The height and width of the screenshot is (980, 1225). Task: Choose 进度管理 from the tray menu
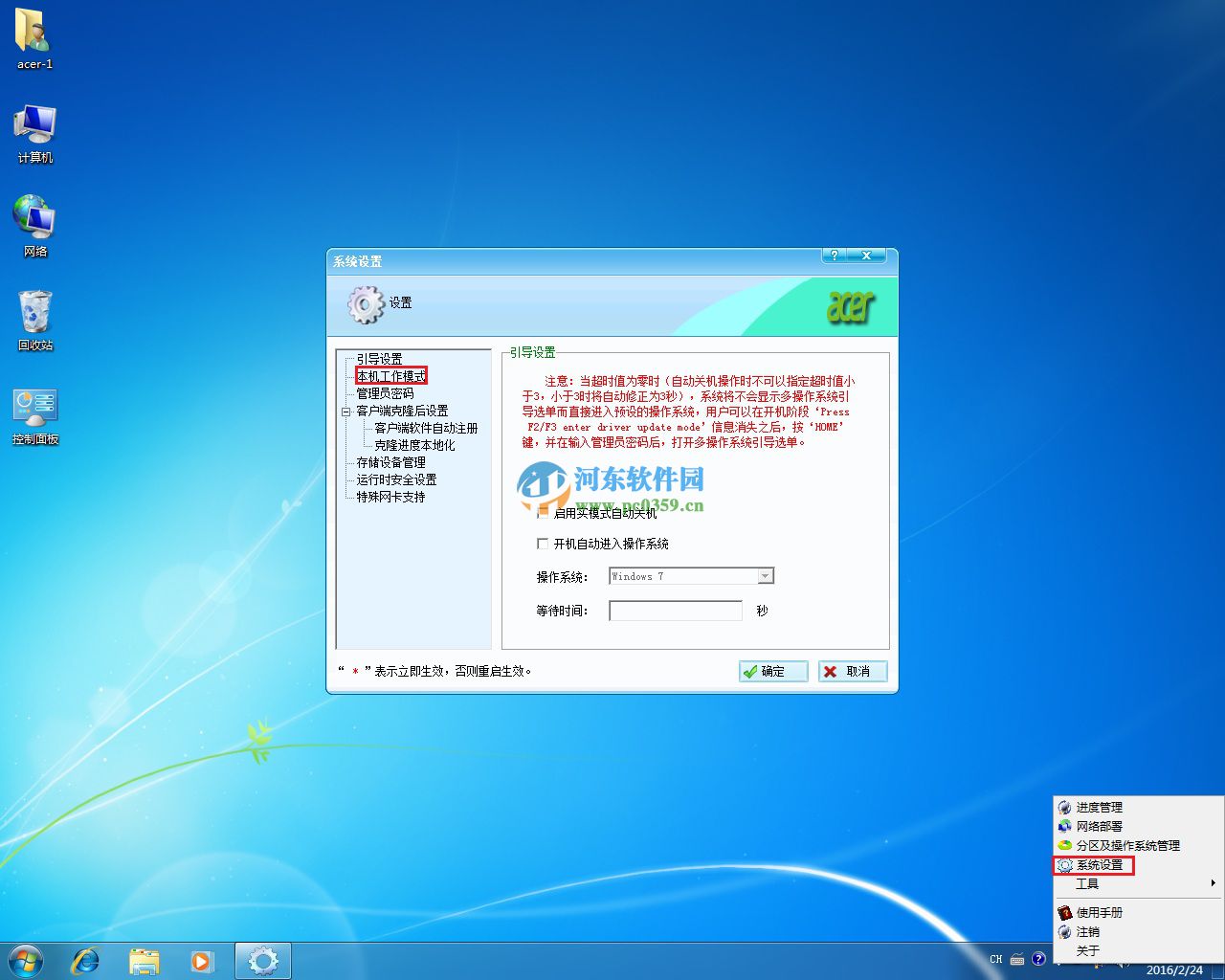coord(1138,808)
